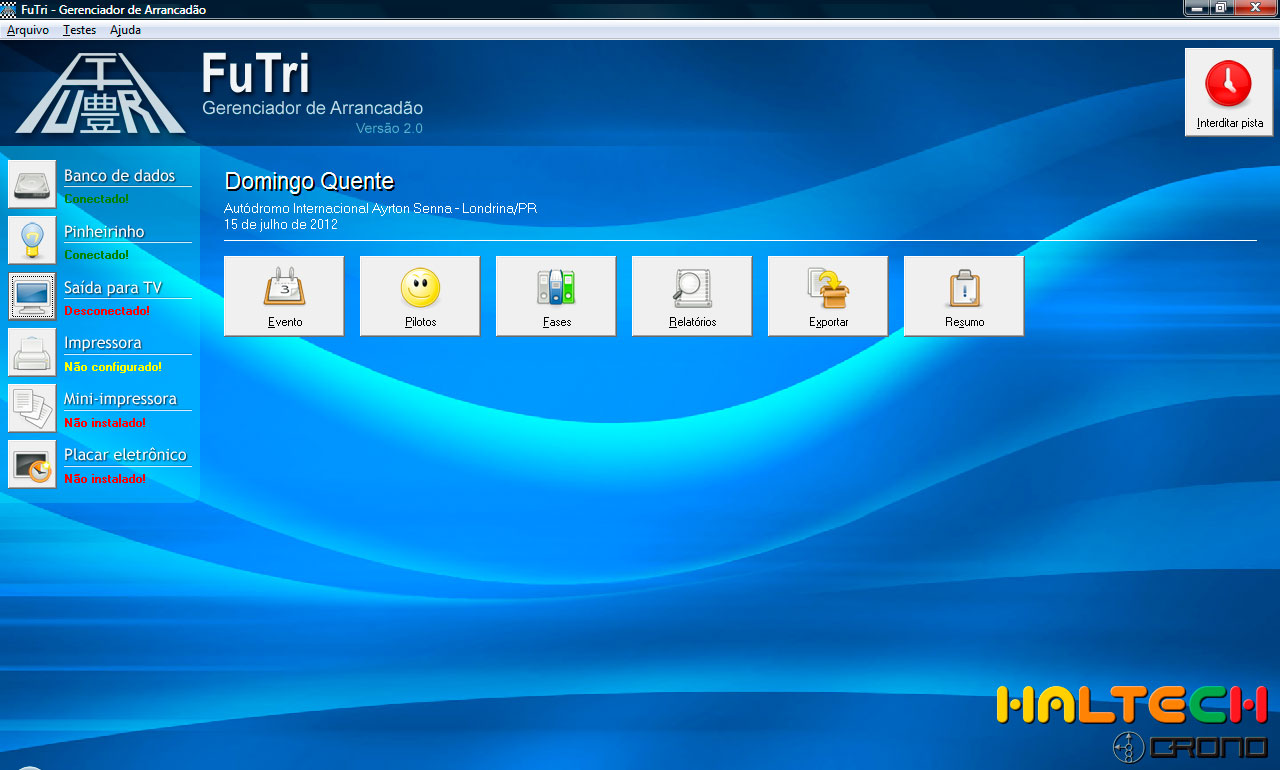Open the Arquivo menu
This screenshot has width=1280, height=770.
point(28,30)
